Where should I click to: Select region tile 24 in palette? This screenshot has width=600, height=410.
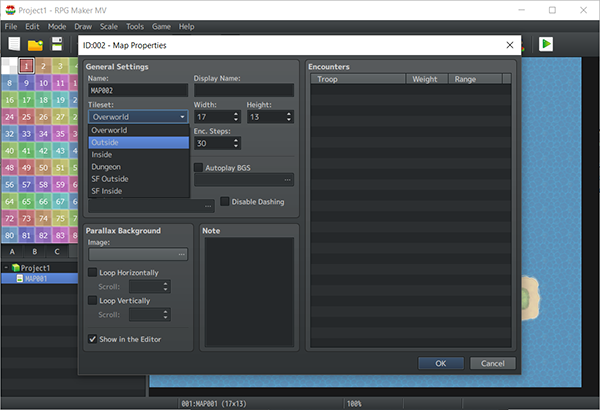pos(10,117)
